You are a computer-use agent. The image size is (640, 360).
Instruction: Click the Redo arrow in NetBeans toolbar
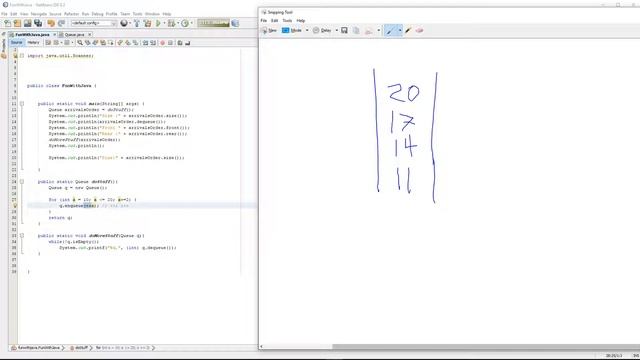61,23
